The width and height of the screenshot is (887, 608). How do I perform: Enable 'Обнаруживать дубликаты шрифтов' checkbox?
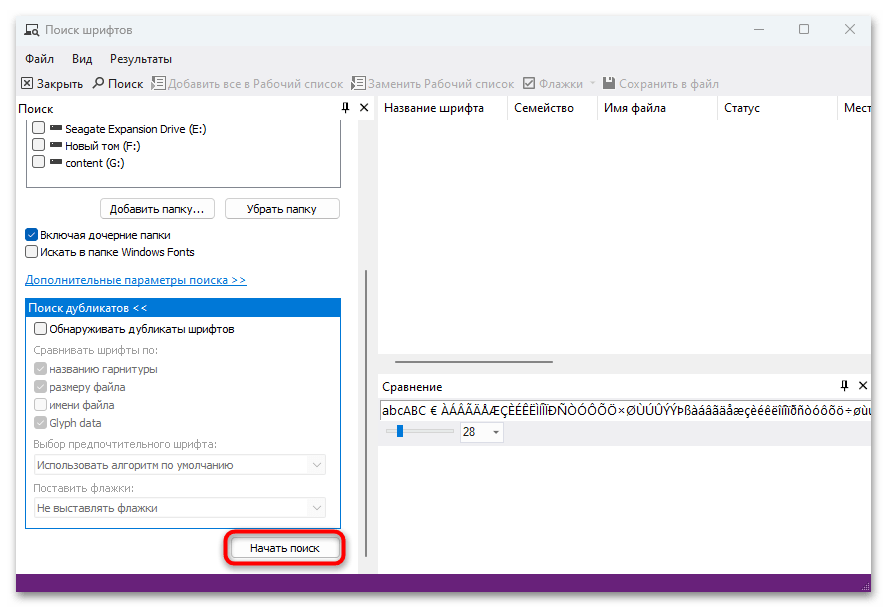[40, 328]
